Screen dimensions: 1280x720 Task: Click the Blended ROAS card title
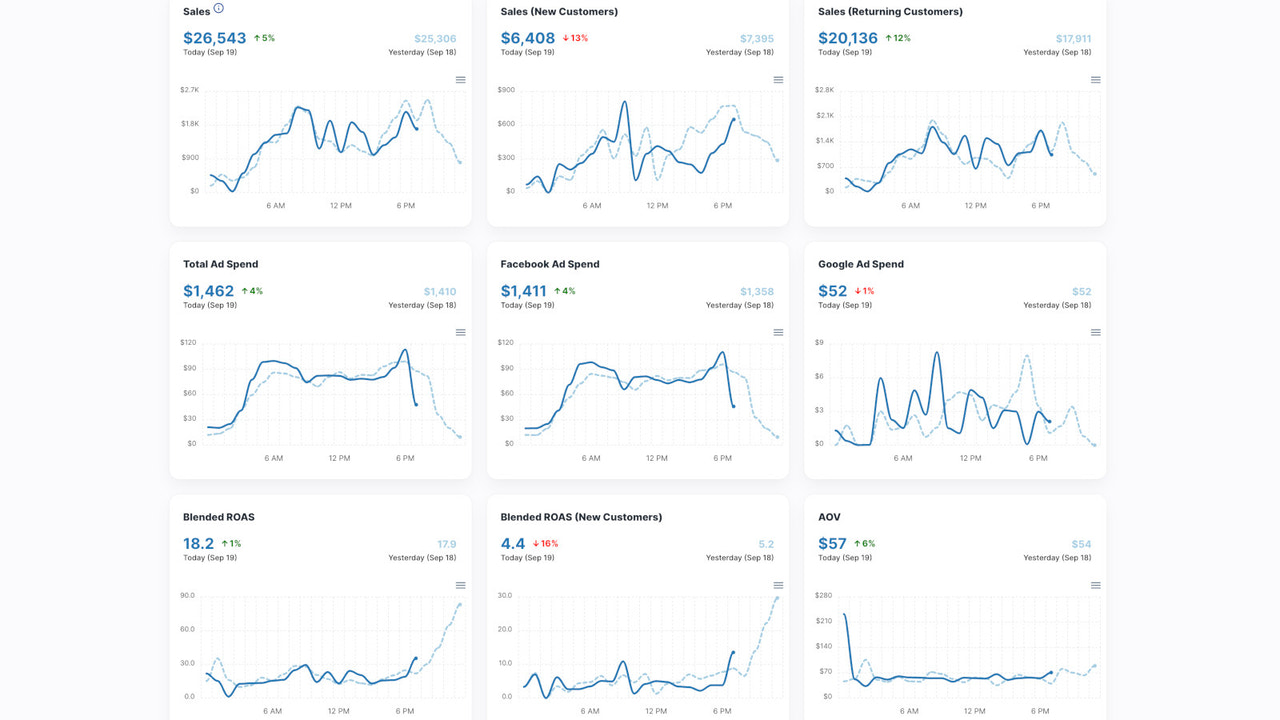point(218,517)
